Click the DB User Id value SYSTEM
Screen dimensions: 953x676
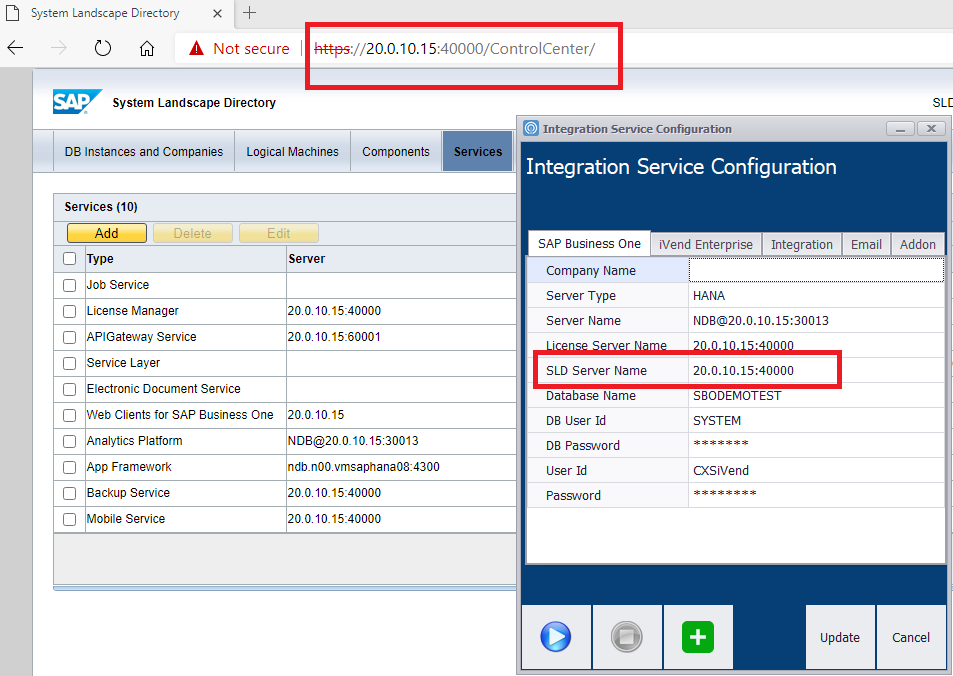click(x=816, y=421)
